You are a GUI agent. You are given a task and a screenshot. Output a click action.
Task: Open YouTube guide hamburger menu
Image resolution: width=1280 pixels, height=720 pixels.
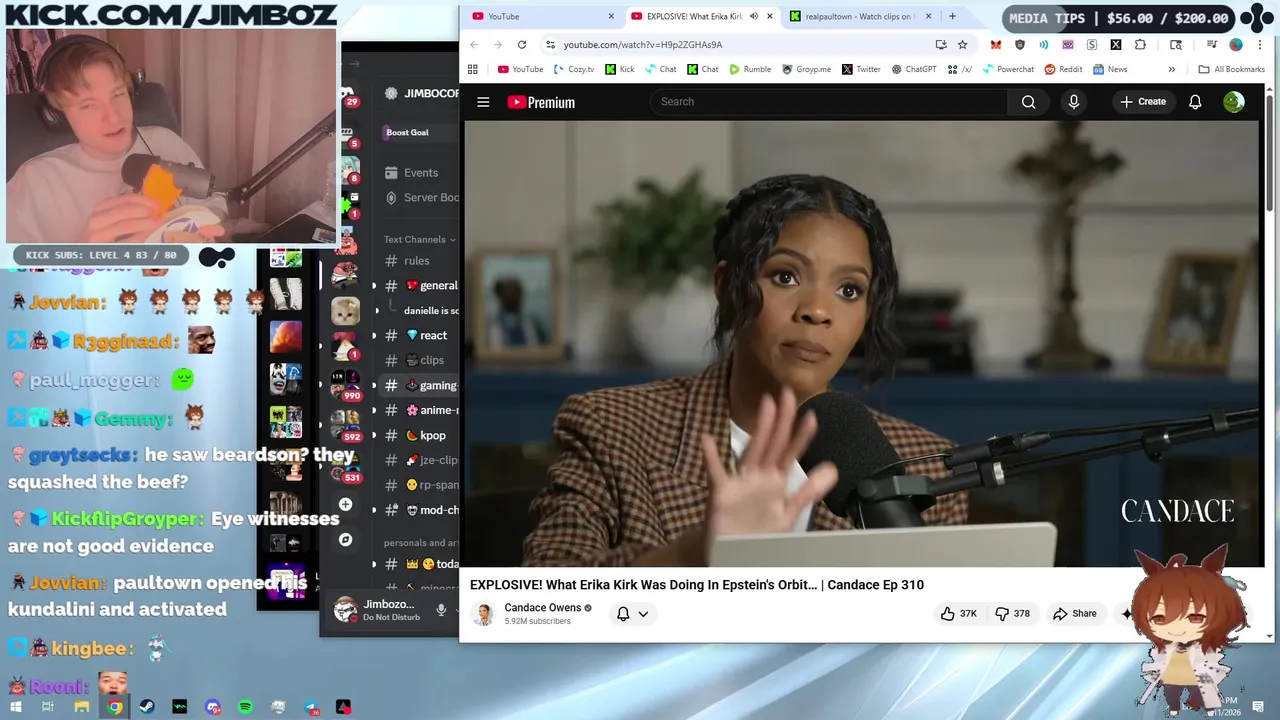pos(483,102)
